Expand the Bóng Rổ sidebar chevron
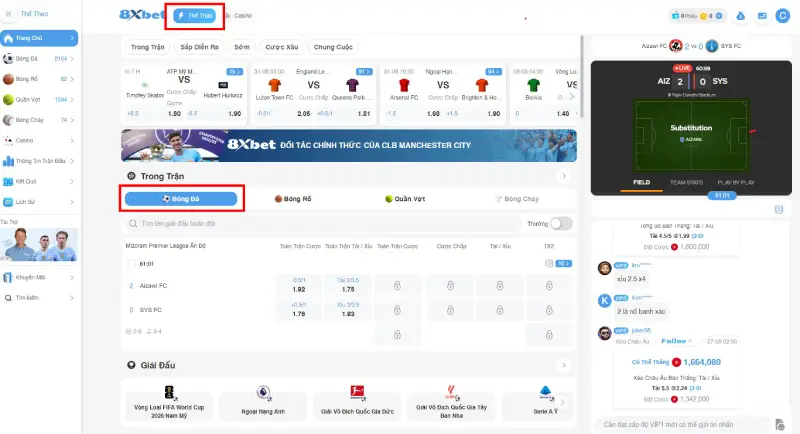The width and height of the screenshot is (800, 434). point(72,79)
